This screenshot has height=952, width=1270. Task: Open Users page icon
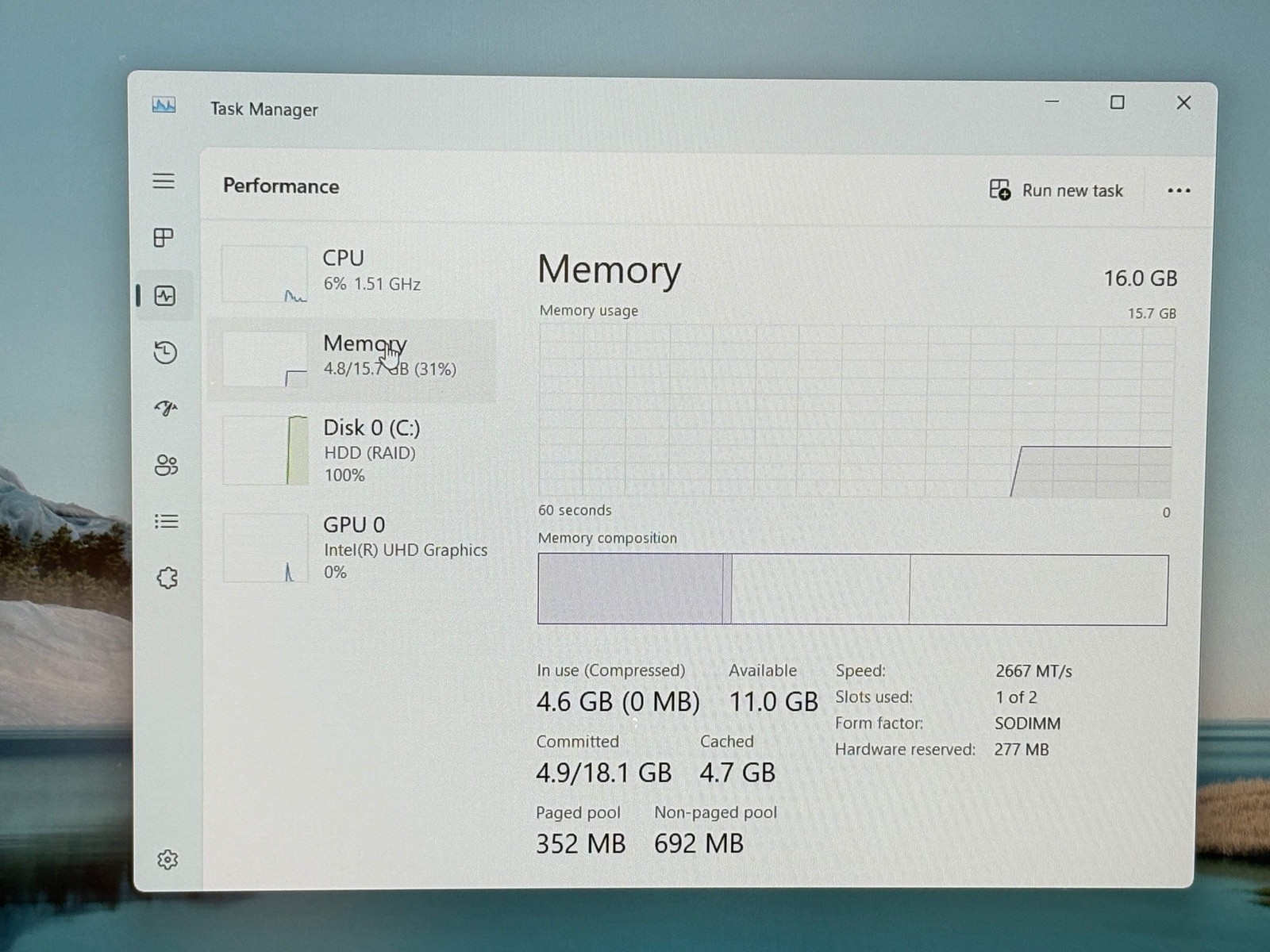[166, 465]
